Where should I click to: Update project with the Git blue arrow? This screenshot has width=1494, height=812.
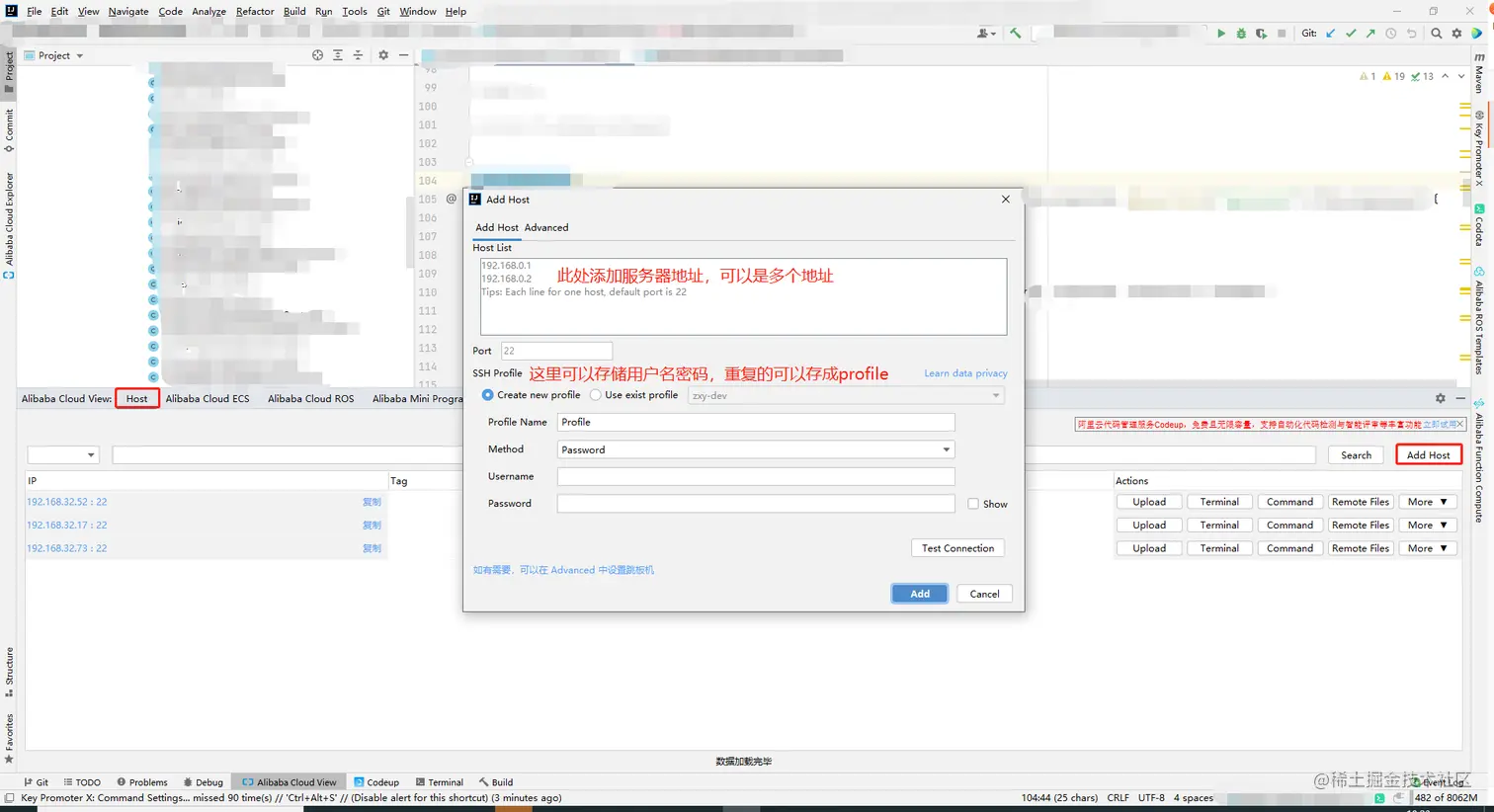tap(1330, 34)
